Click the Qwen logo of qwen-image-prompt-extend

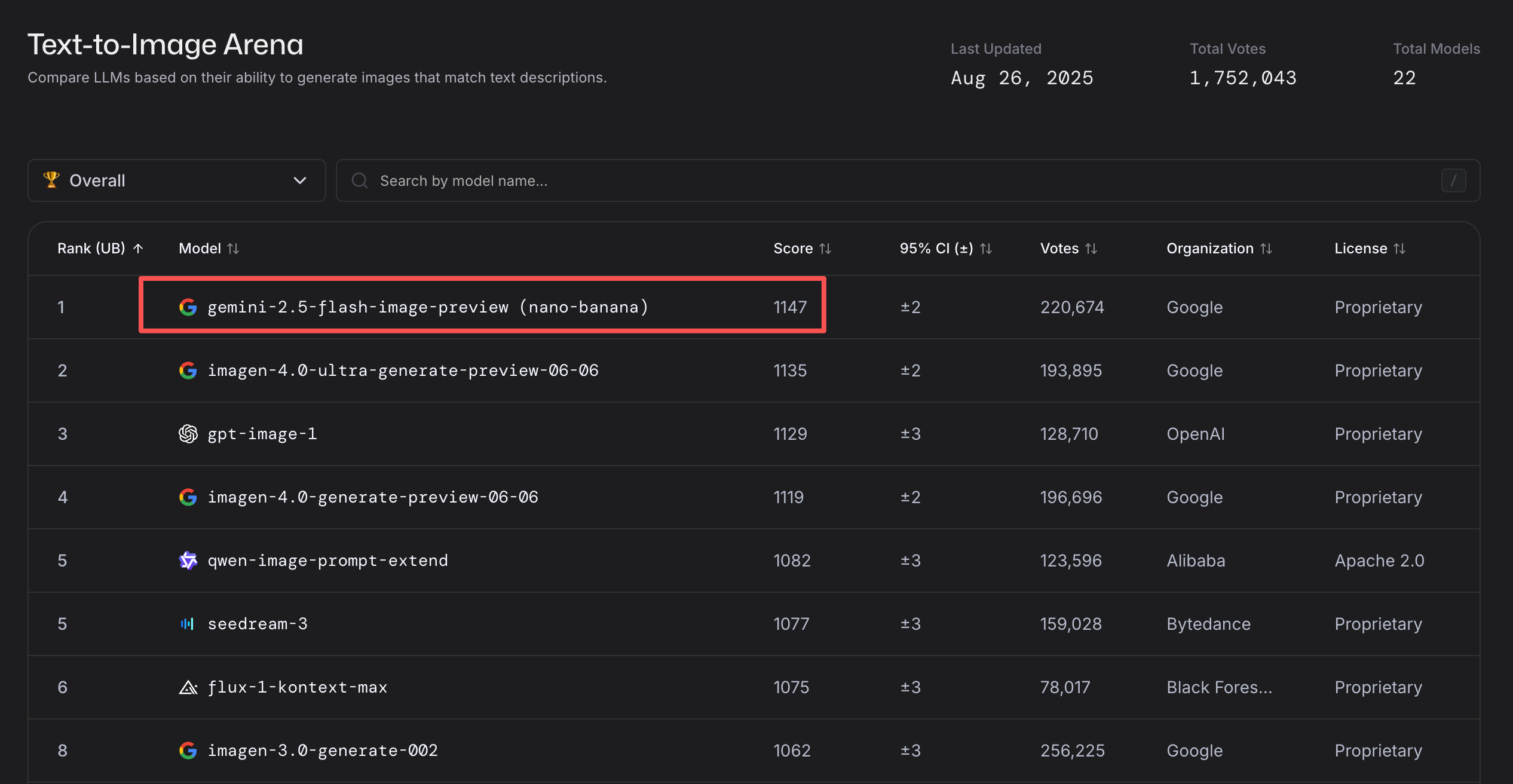[x=188, y=561]
